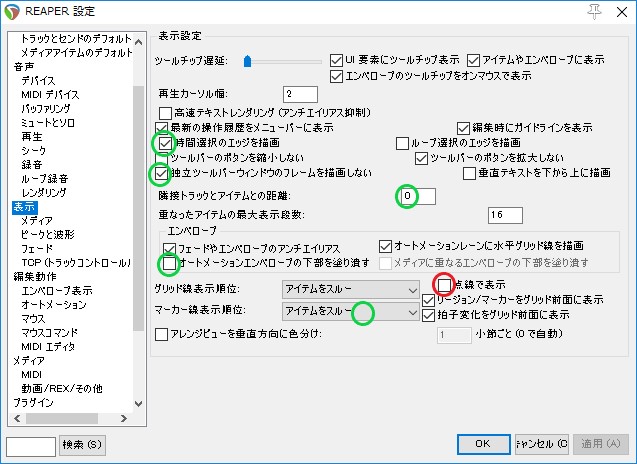
Task: Open グリッド線表示順位 dropdown
Action: pos(351,290)
